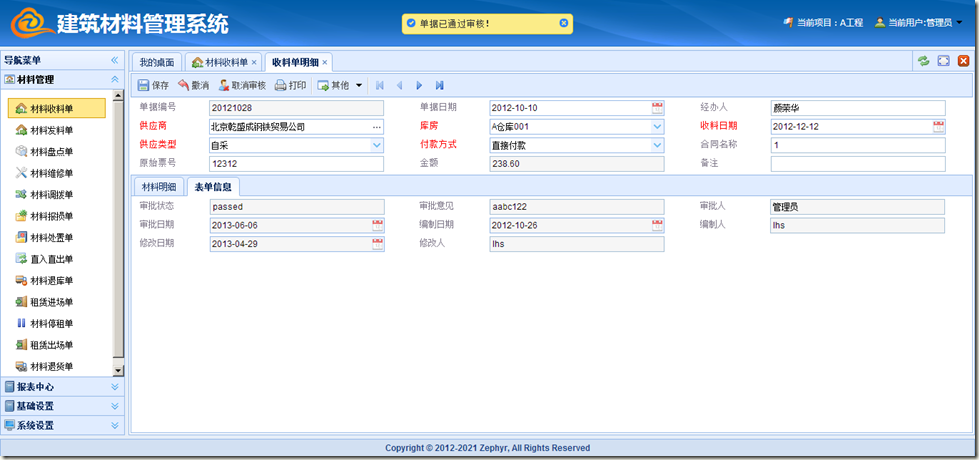Click the fullscreen icon at top right

(x=943, y=61)
